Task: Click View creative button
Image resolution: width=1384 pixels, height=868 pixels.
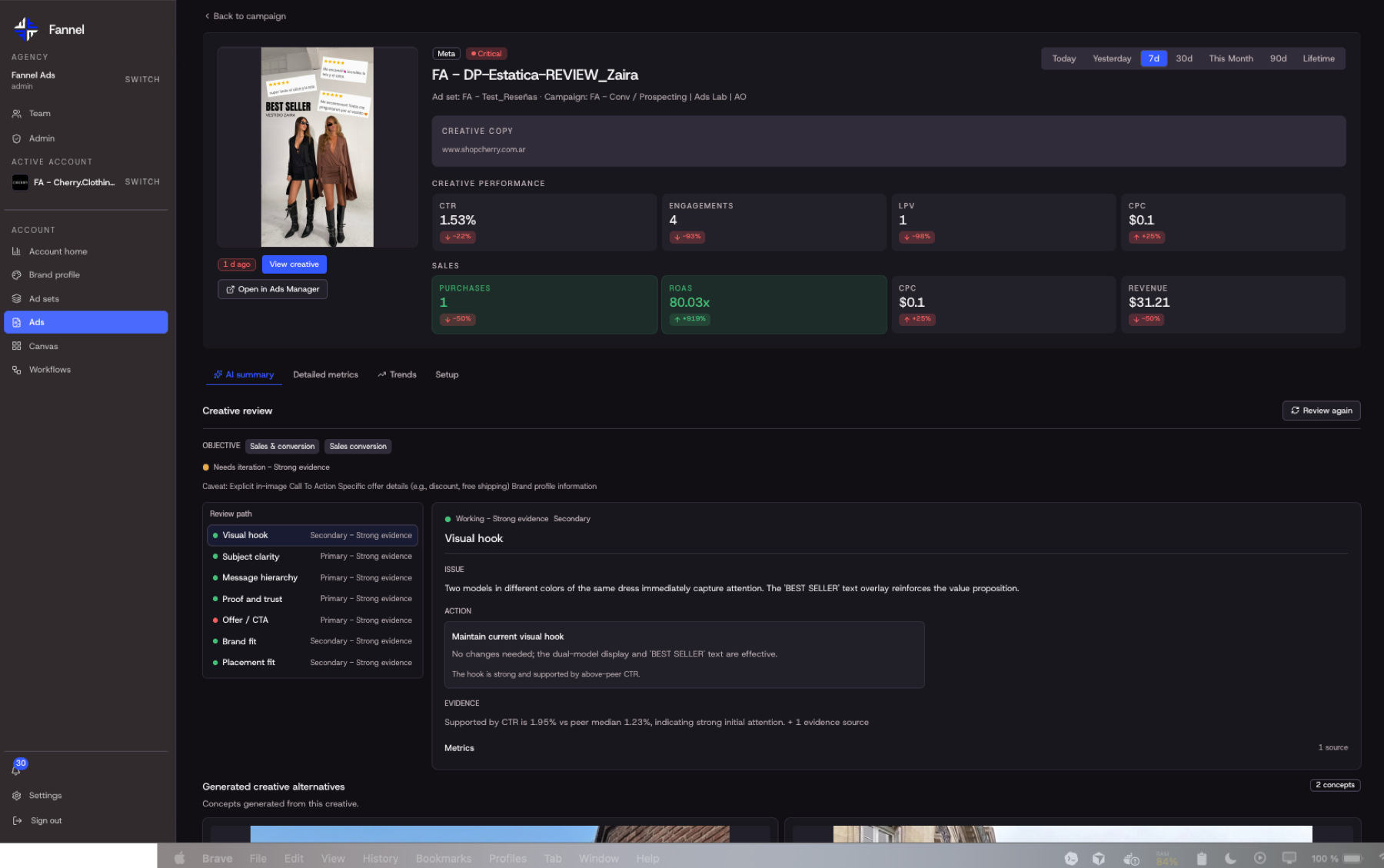Action: 294,264
